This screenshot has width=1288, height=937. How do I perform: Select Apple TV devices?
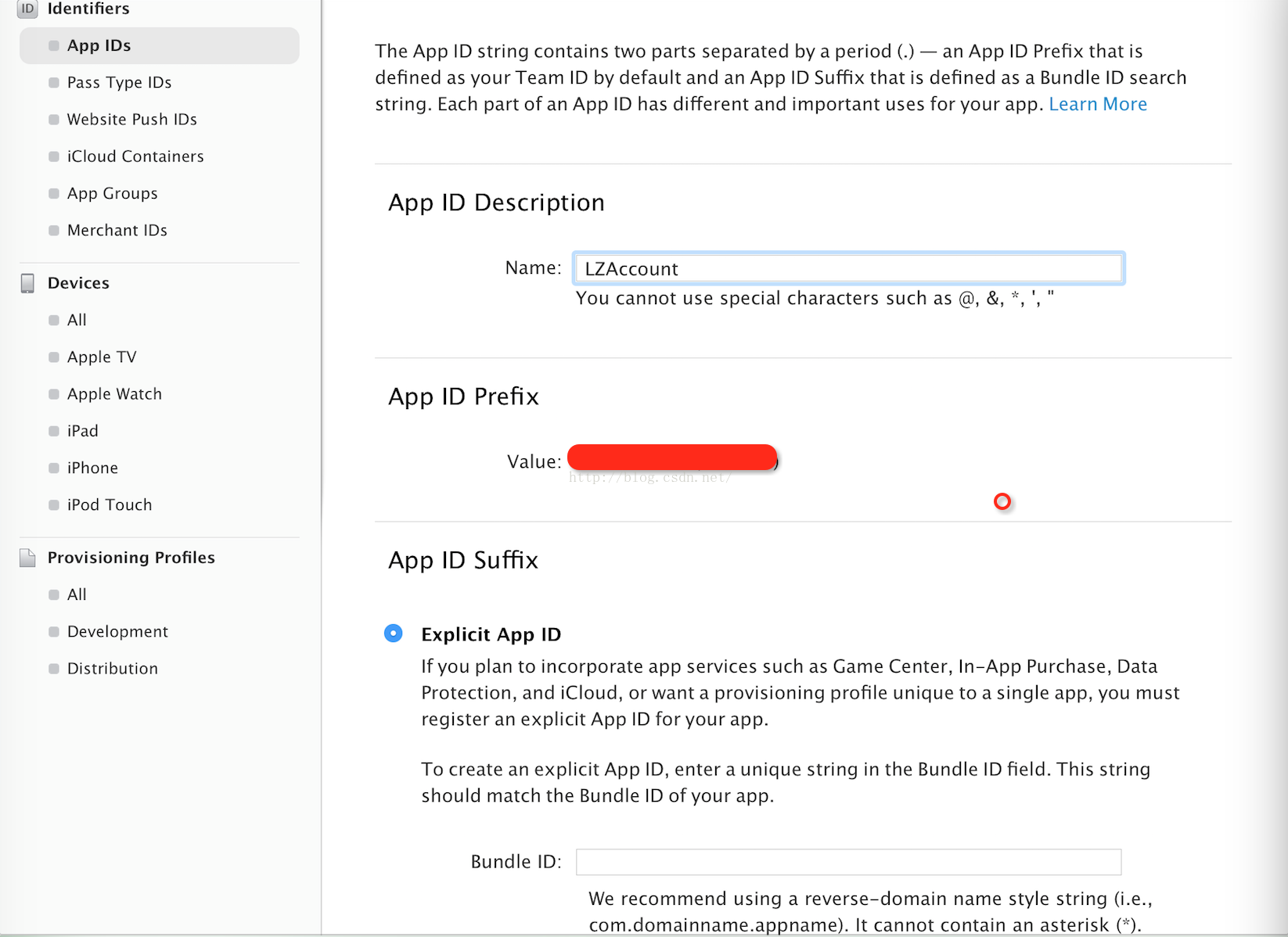102,357
